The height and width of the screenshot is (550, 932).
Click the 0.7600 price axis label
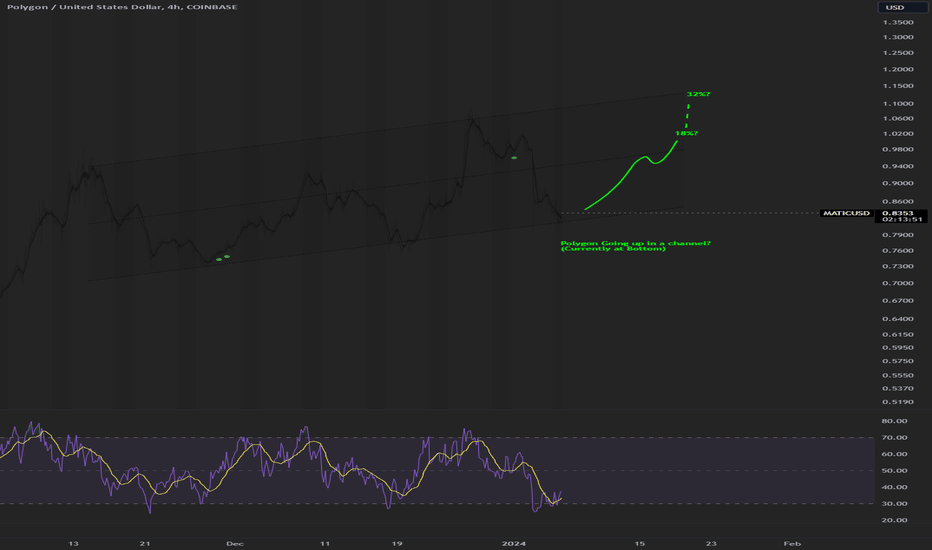coord(898,251)
